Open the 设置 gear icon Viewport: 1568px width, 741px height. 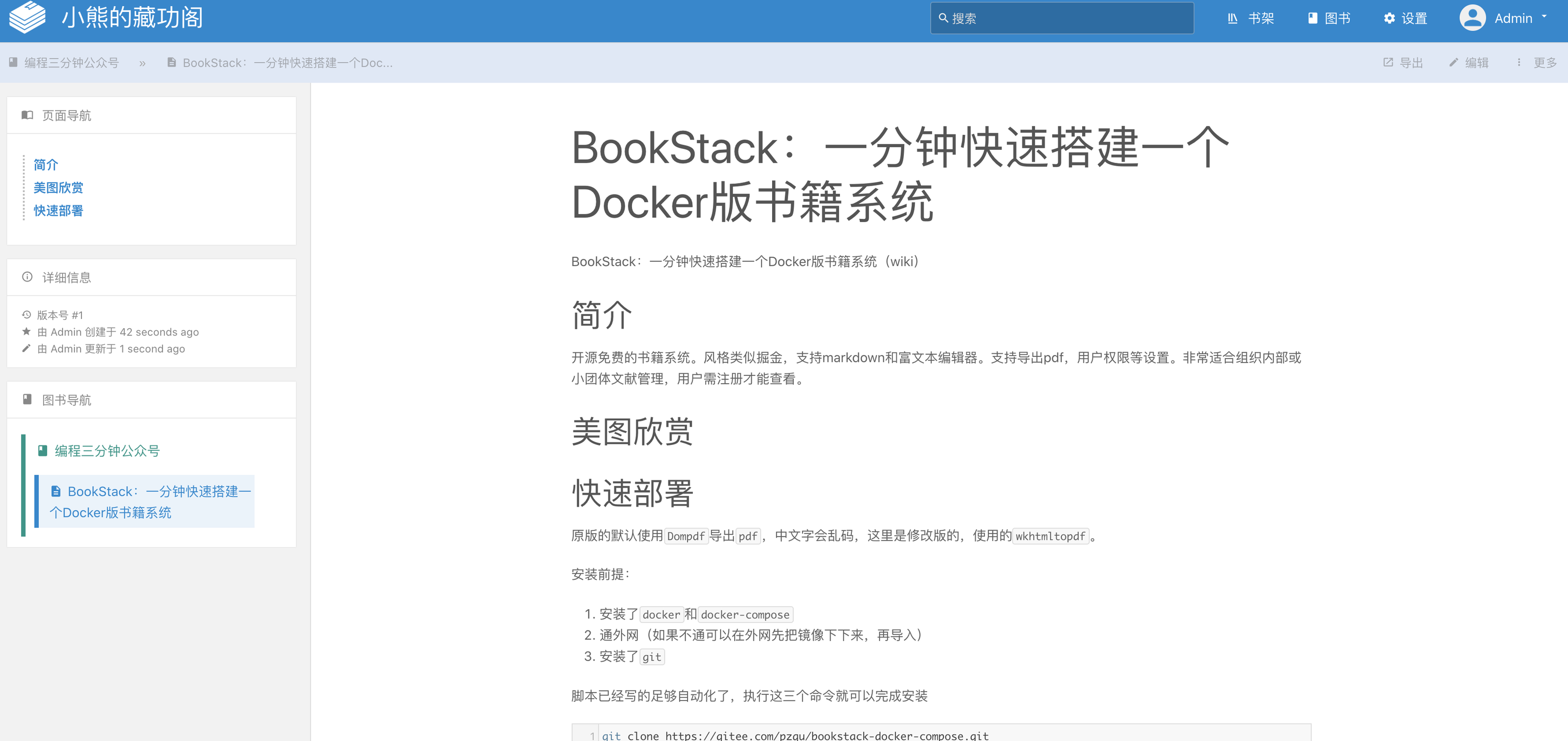(x=1389, y=18)
